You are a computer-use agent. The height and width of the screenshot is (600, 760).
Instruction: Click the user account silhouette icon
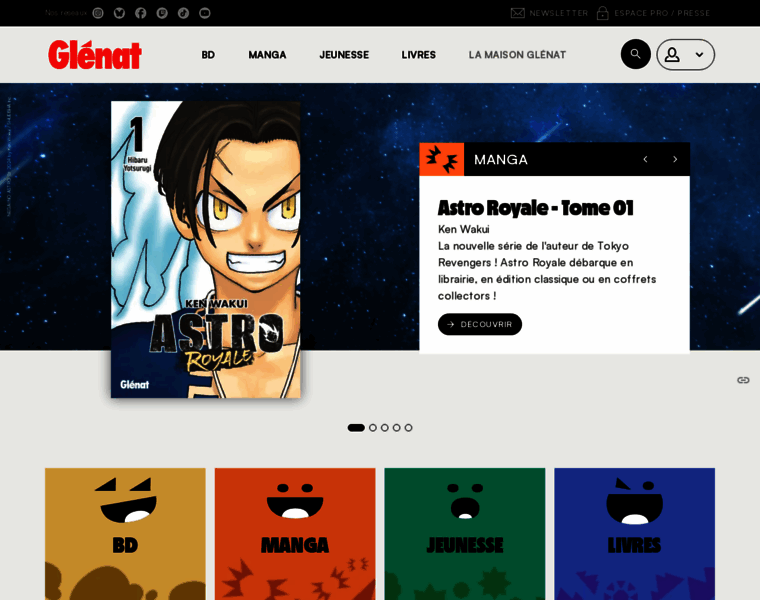click(x=672, y=55)
